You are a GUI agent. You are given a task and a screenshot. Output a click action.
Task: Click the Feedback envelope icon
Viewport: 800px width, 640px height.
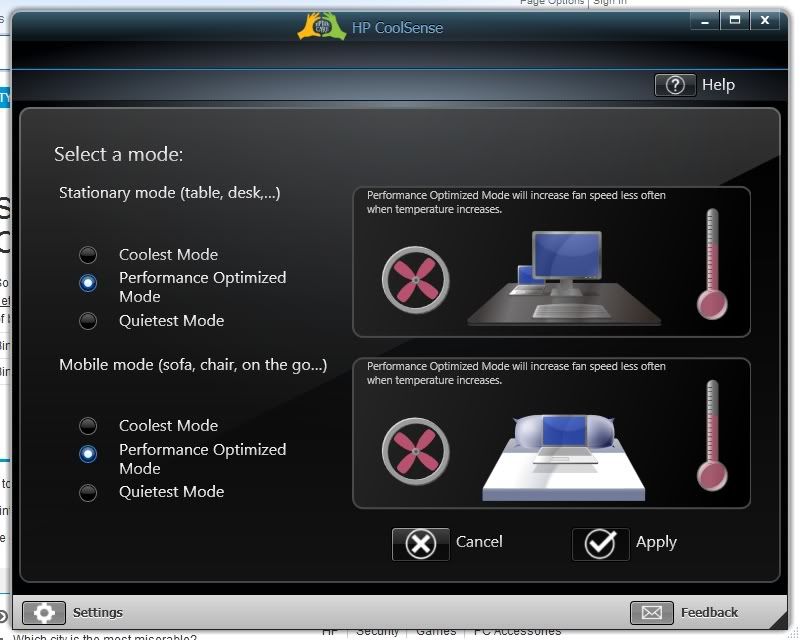click(x=652, y=612)
